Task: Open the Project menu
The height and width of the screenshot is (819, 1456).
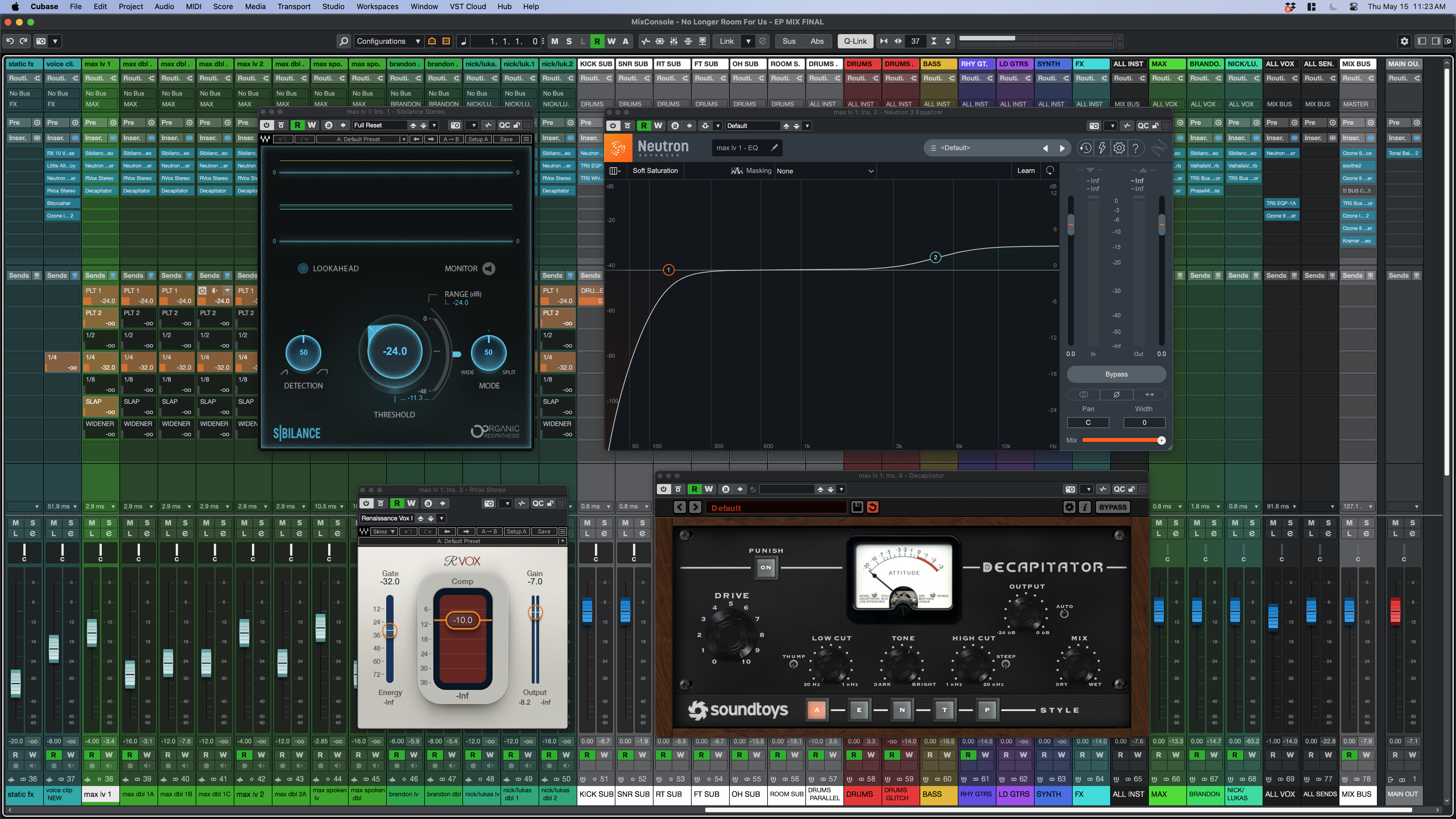Action: coord(131,6)
